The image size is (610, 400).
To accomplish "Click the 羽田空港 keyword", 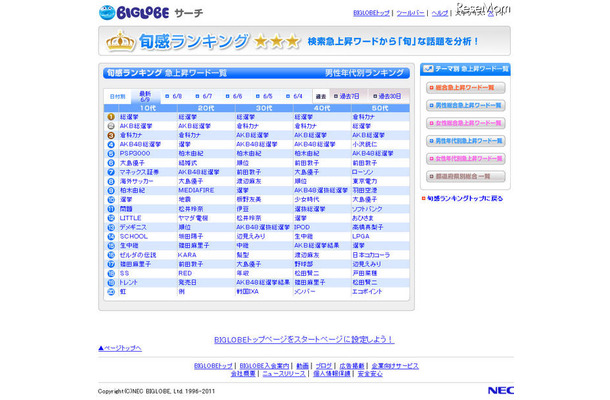I will point(365,191).
